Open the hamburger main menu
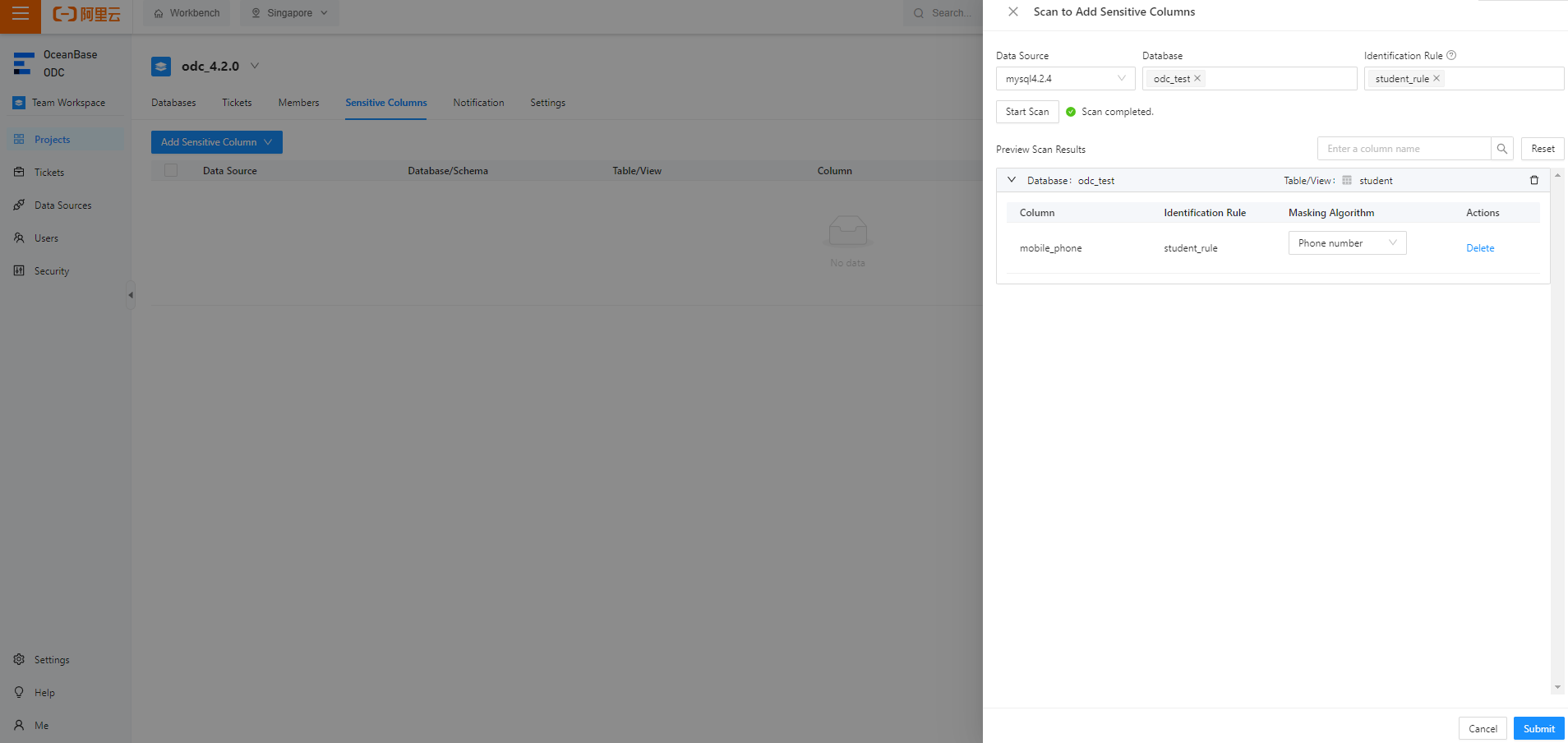The image size is (1568, 743). [x=21, y=13]
